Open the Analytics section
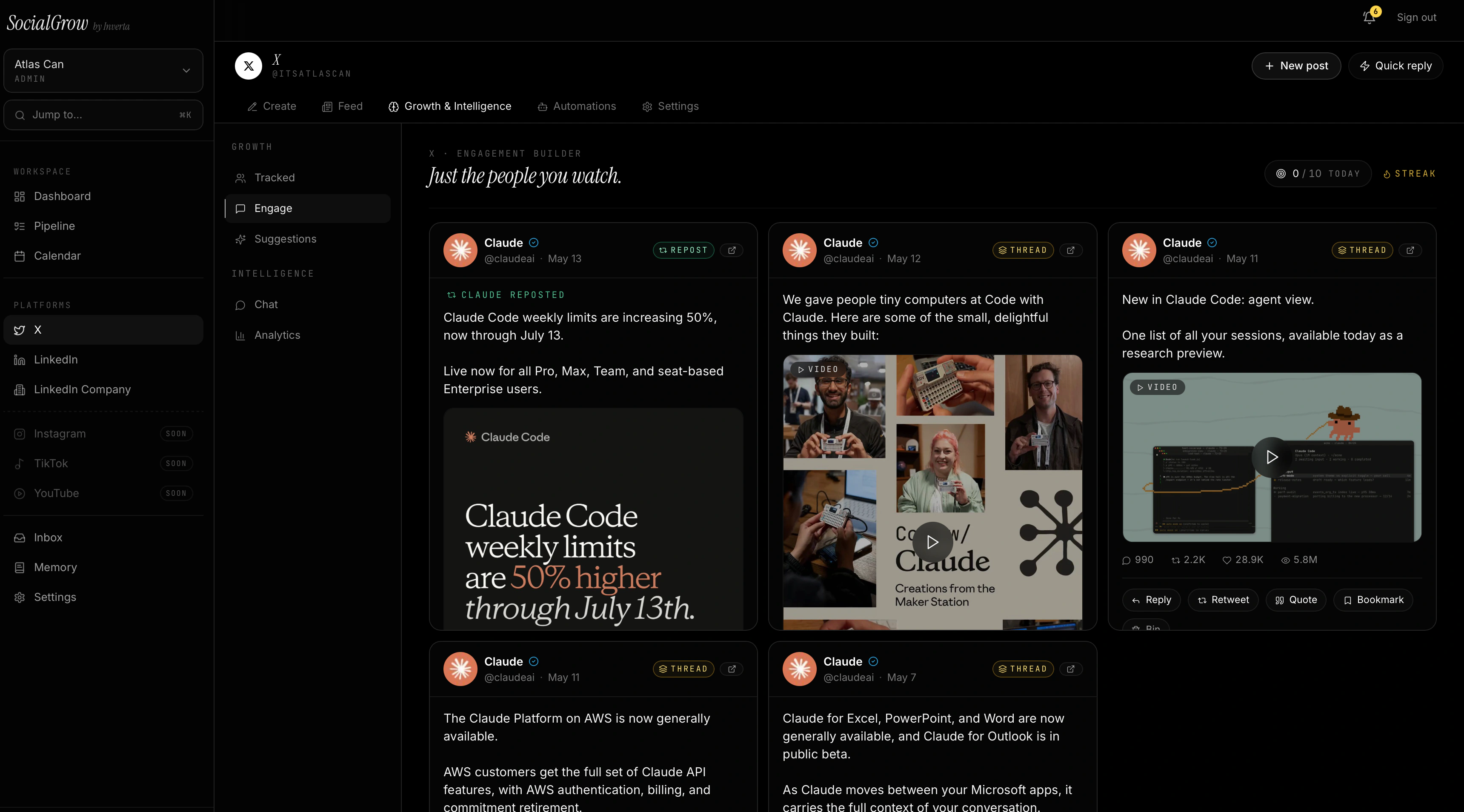This screenshot has width=1464, height=812. point(307,335)
